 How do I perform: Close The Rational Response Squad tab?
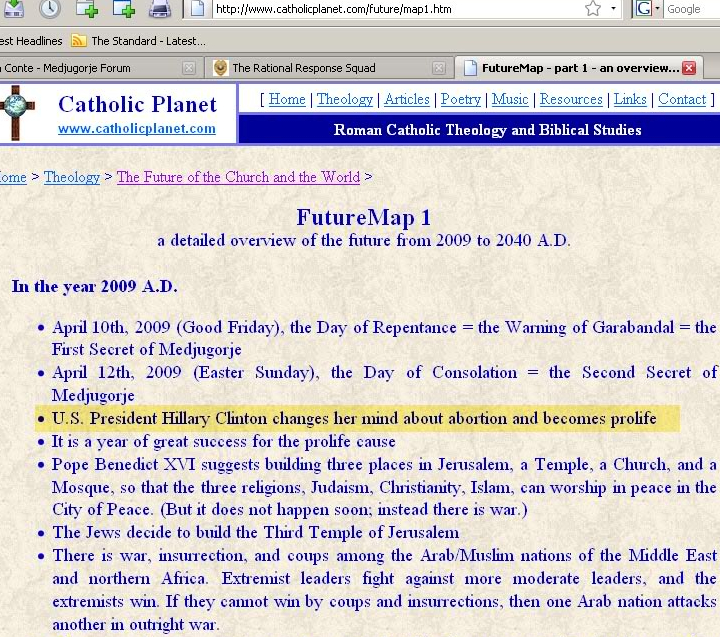(x=439, y=68)
